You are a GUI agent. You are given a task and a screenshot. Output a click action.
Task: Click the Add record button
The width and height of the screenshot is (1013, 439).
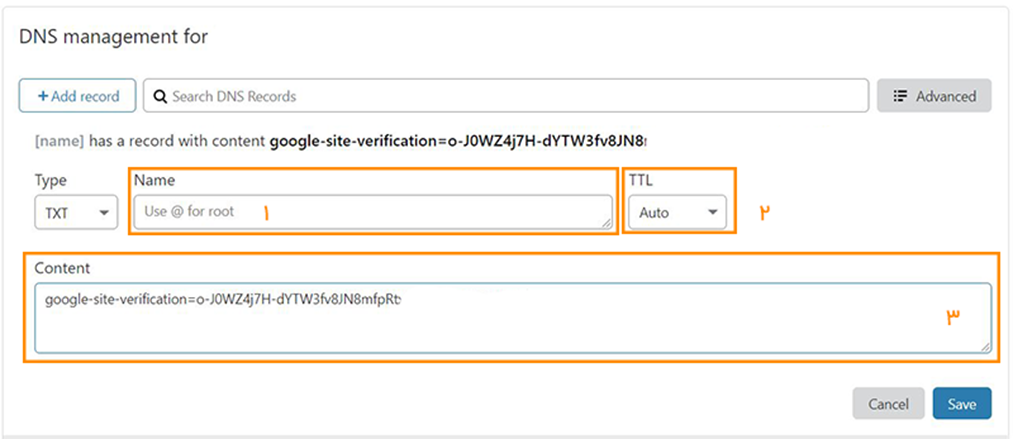[78, 96]
